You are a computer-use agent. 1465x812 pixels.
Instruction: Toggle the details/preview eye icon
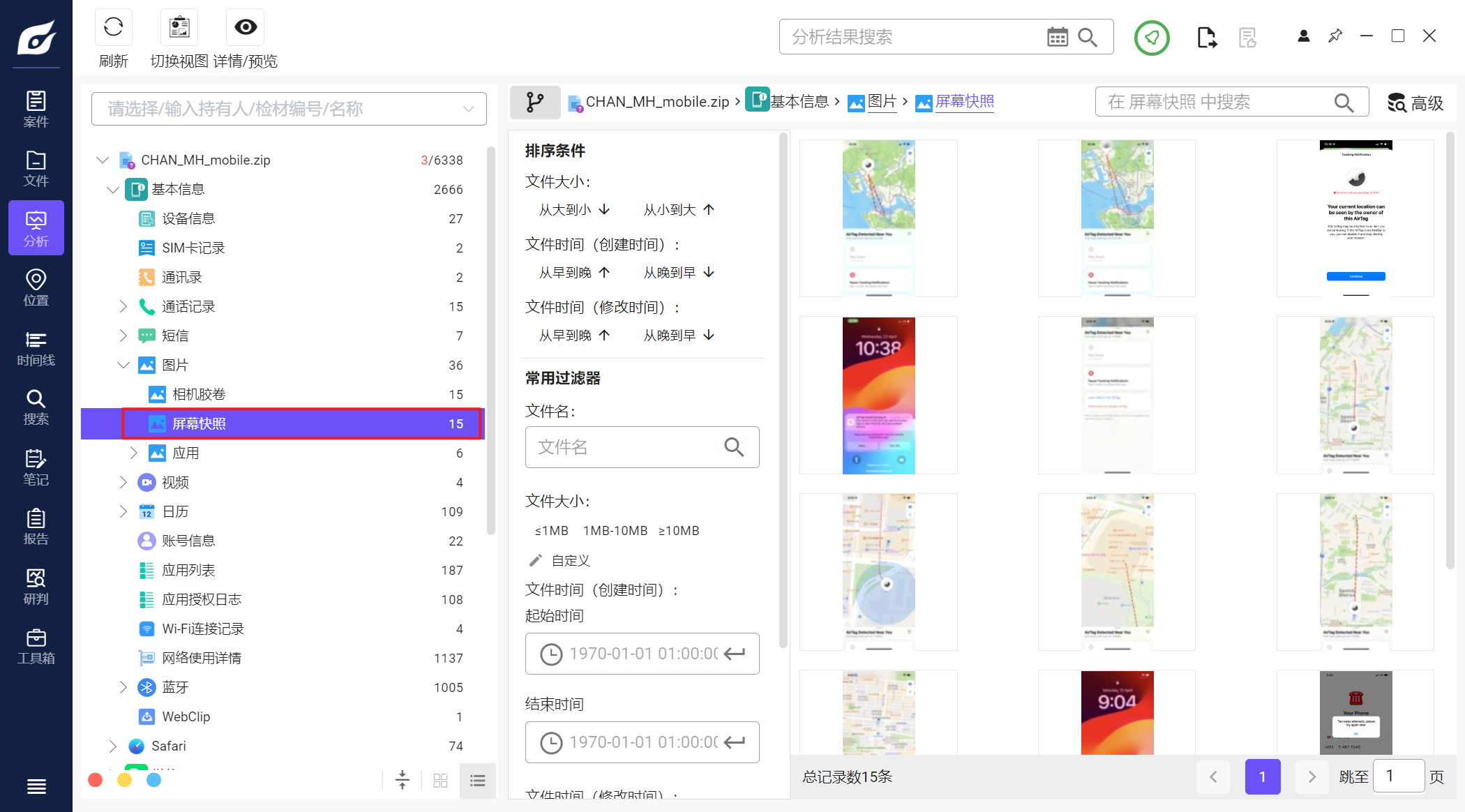[x=245, y=28]
